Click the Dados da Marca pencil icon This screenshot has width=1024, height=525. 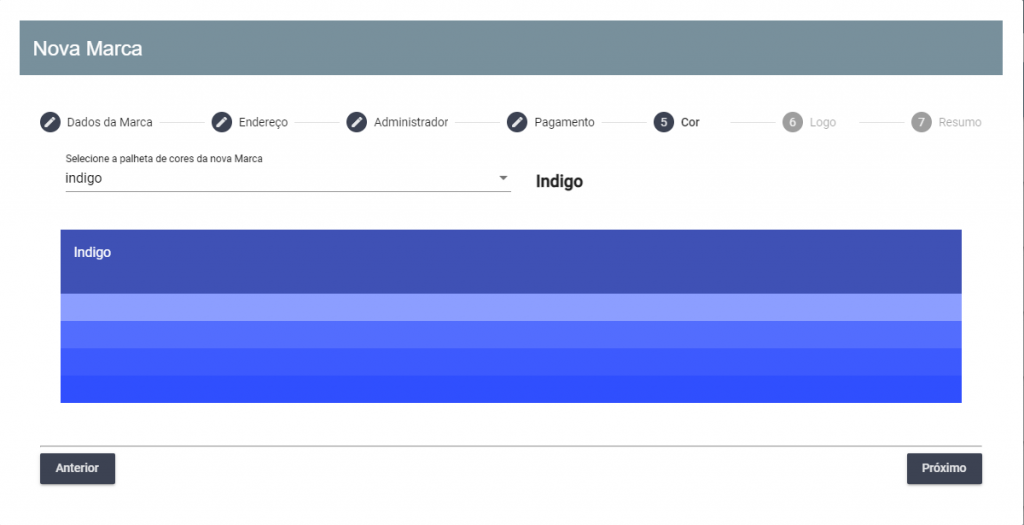pyautogui.click(x=50, y=122)
